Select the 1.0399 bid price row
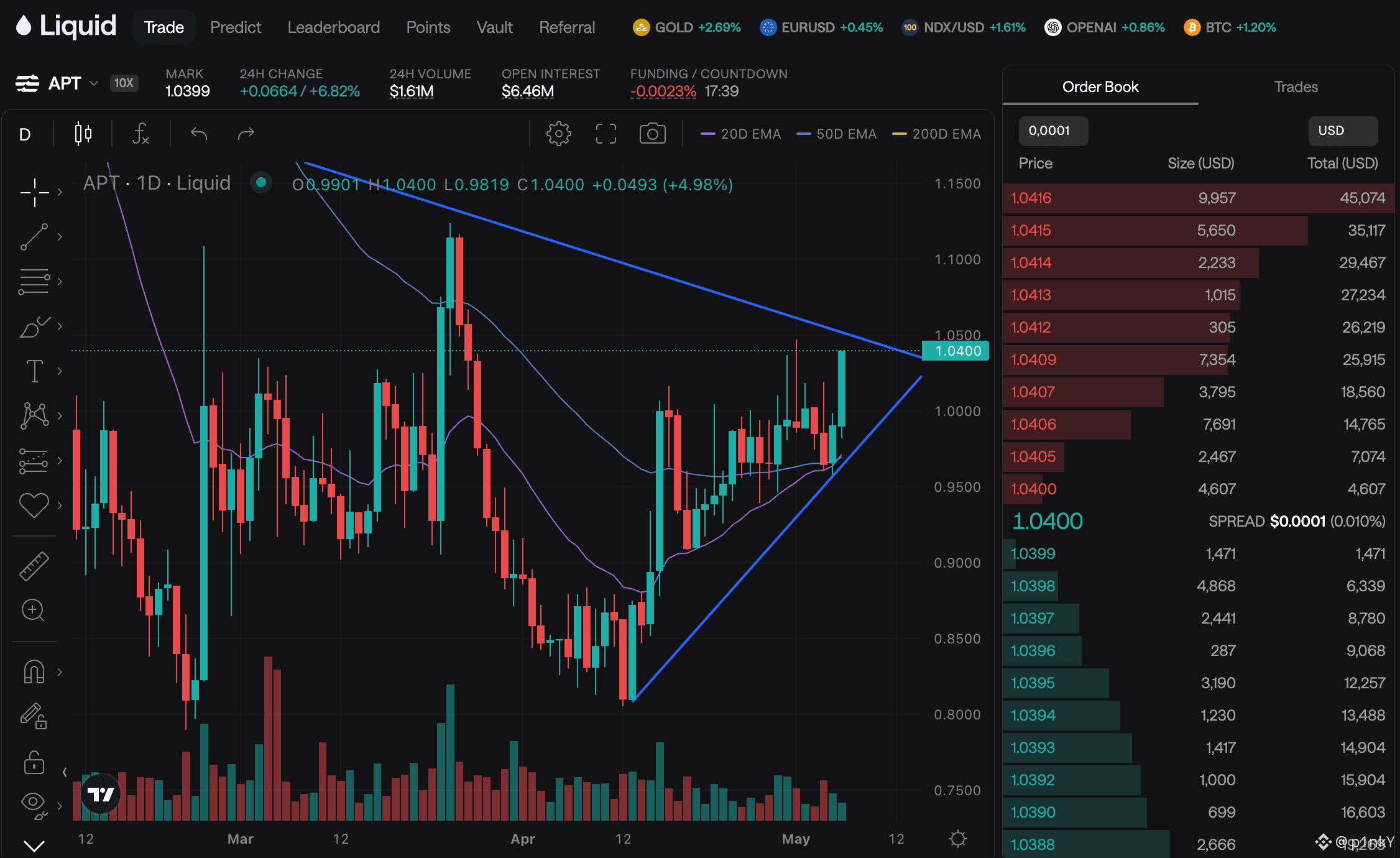This screenshot has width=1400, height=858. click(x=1198, y=554)
